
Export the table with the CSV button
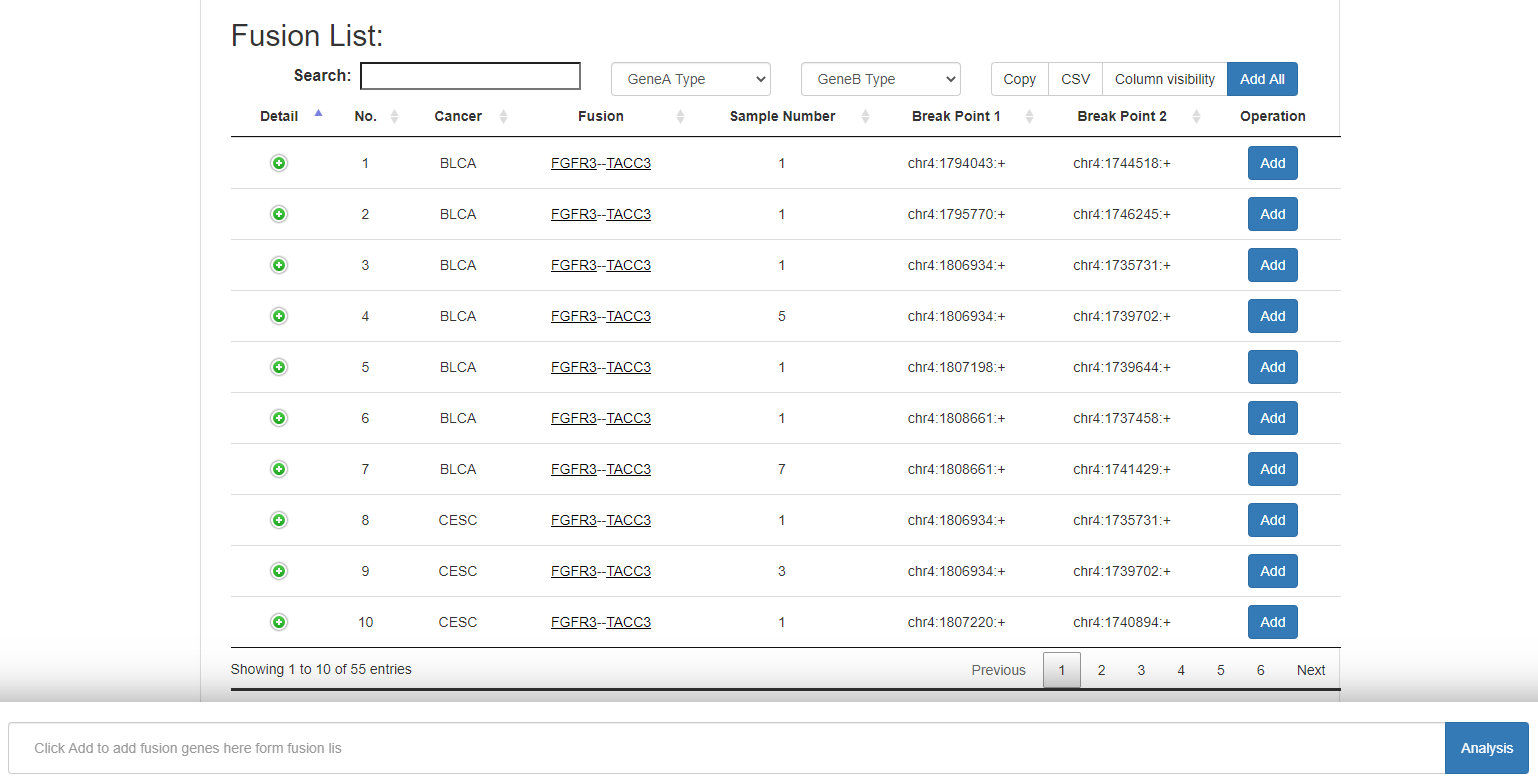coord(1076,79)
